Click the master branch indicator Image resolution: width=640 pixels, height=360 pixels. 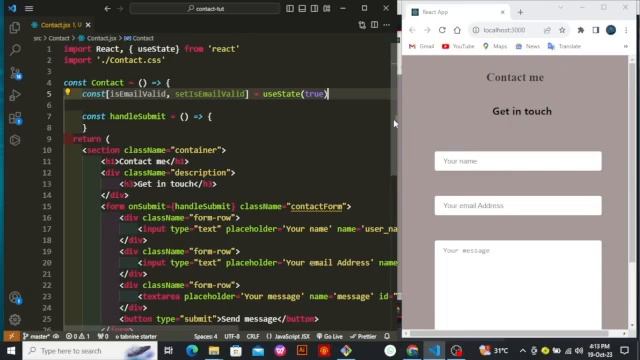click(x=36, y=336)
